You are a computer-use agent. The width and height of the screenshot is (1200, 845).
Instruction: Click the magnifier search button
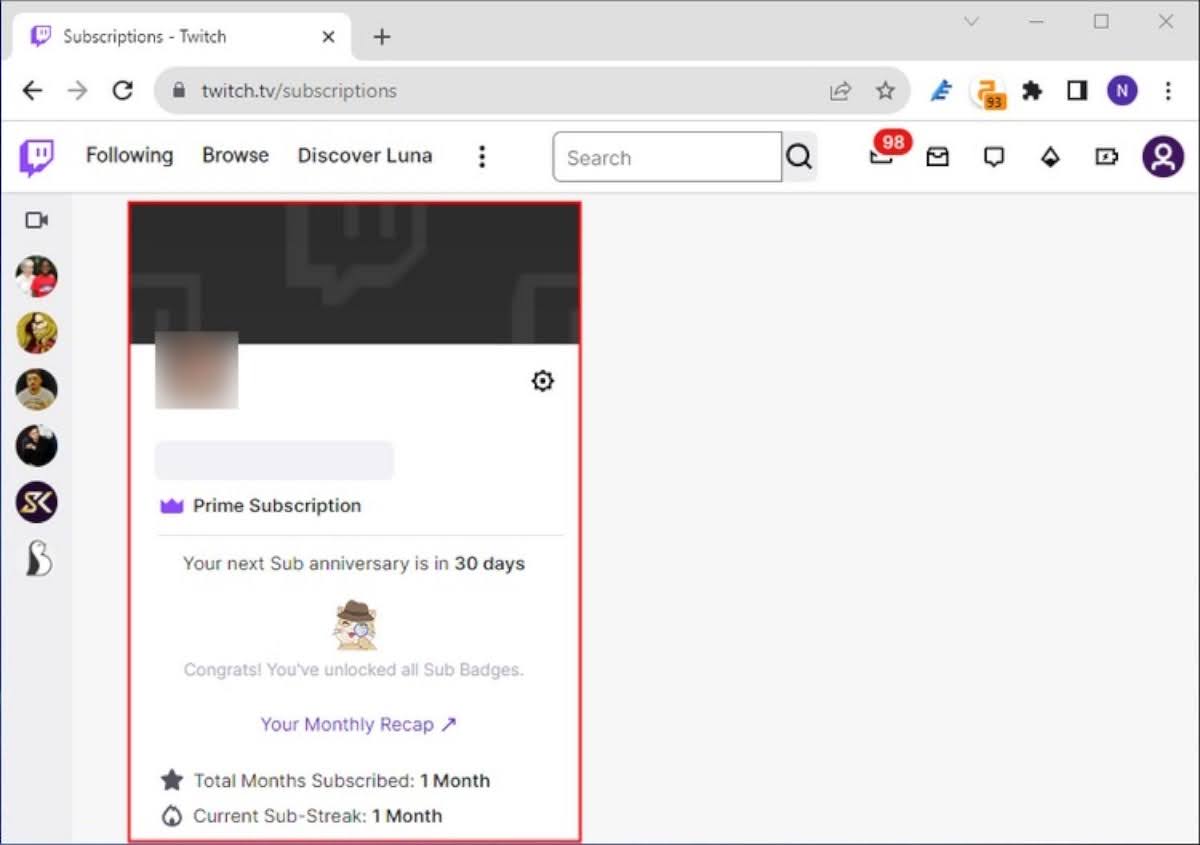799,157
